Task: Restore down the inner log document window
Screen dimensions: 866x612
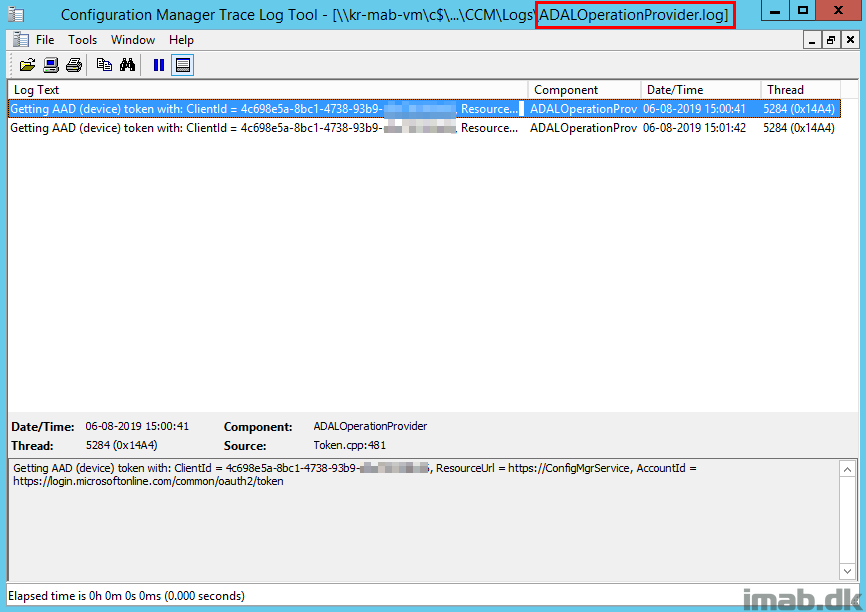Action: coord(831,40)
